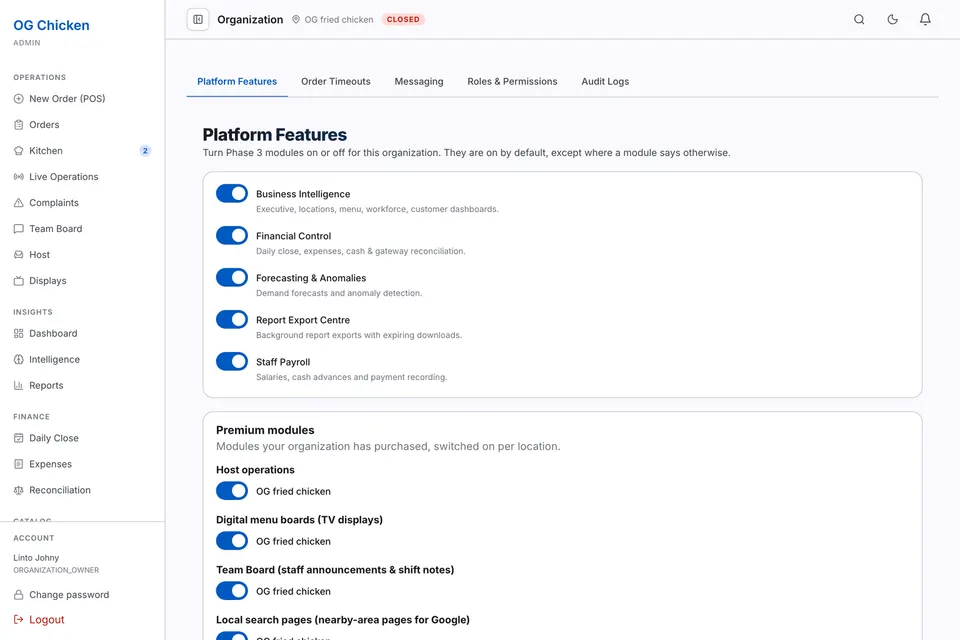
Task: Toggle Report Export Centre switch
Action: [232, 320]
